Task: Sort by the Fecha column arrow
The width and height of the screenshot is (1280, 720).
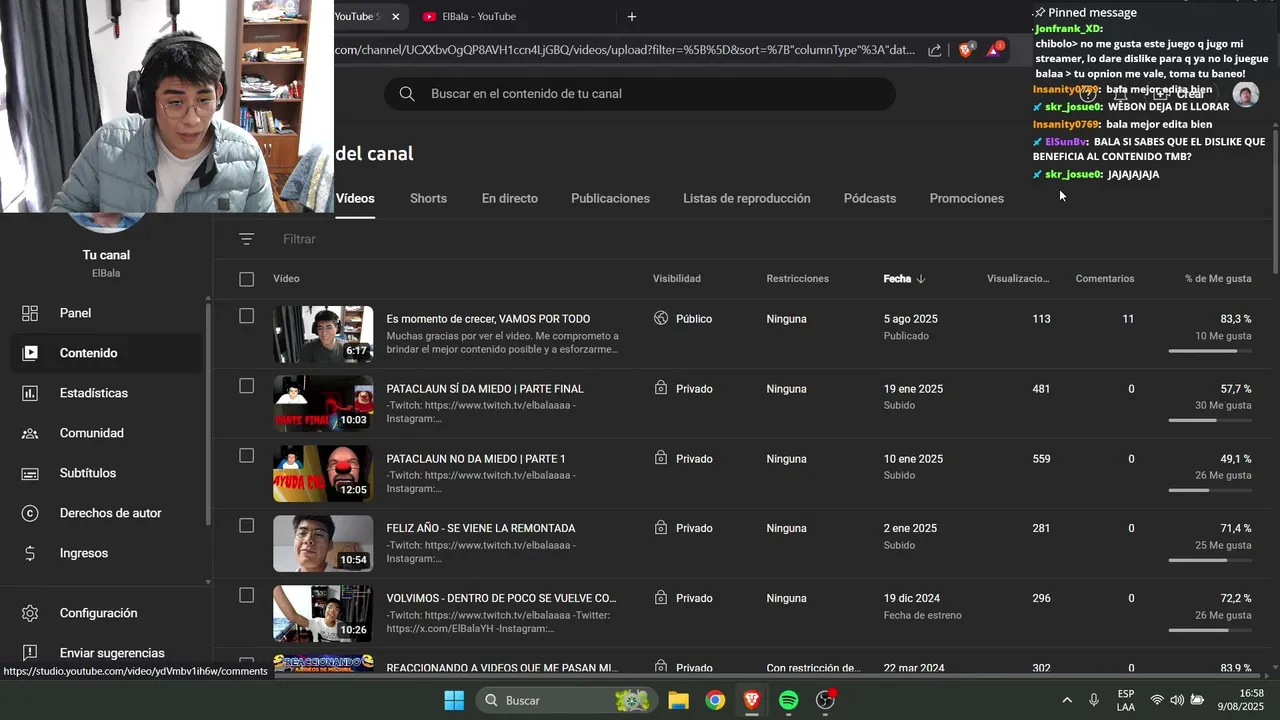Action: pyautogui.click(x=921, y=279)
